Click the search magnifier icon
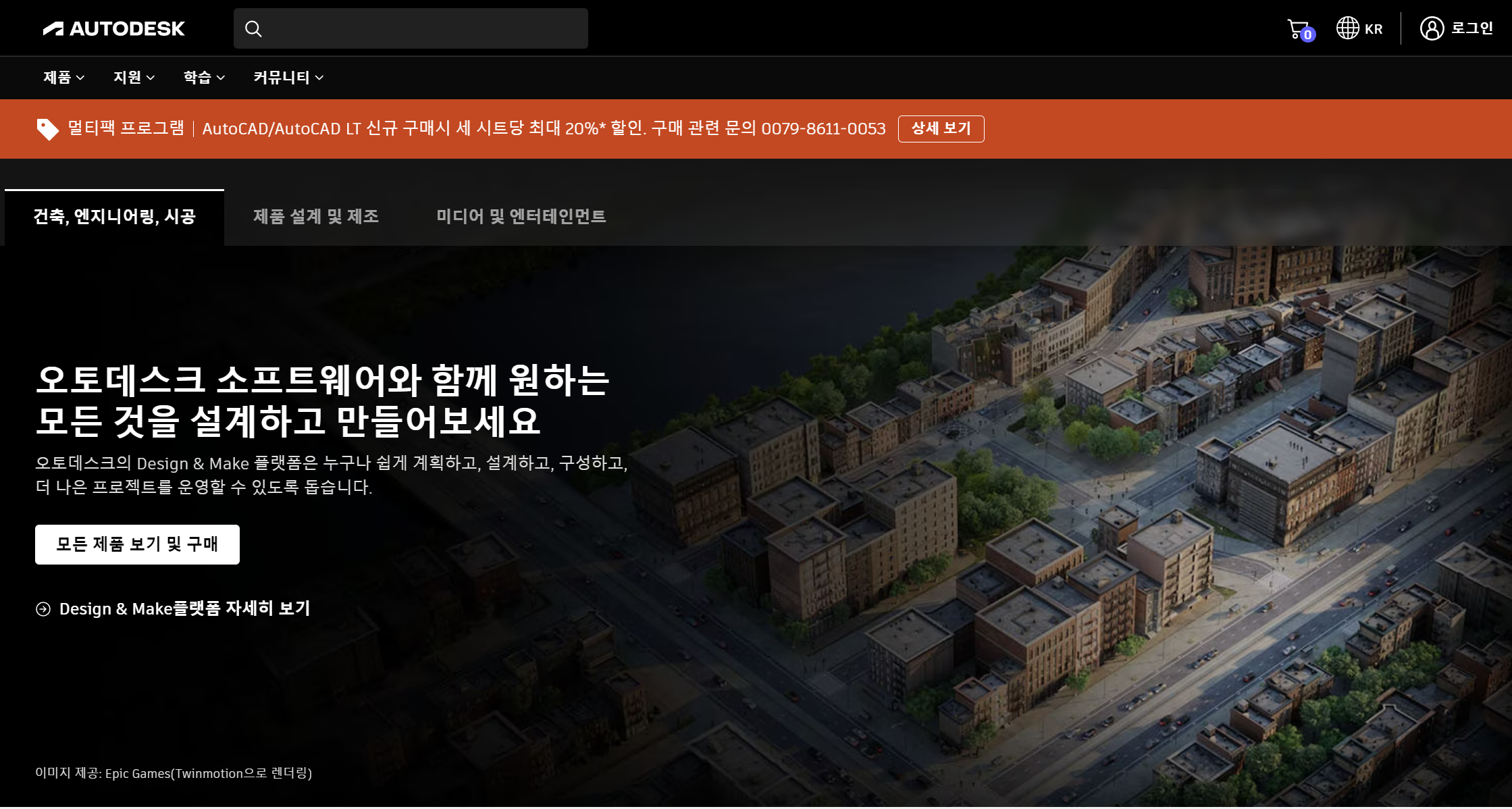 click(253, 28)
